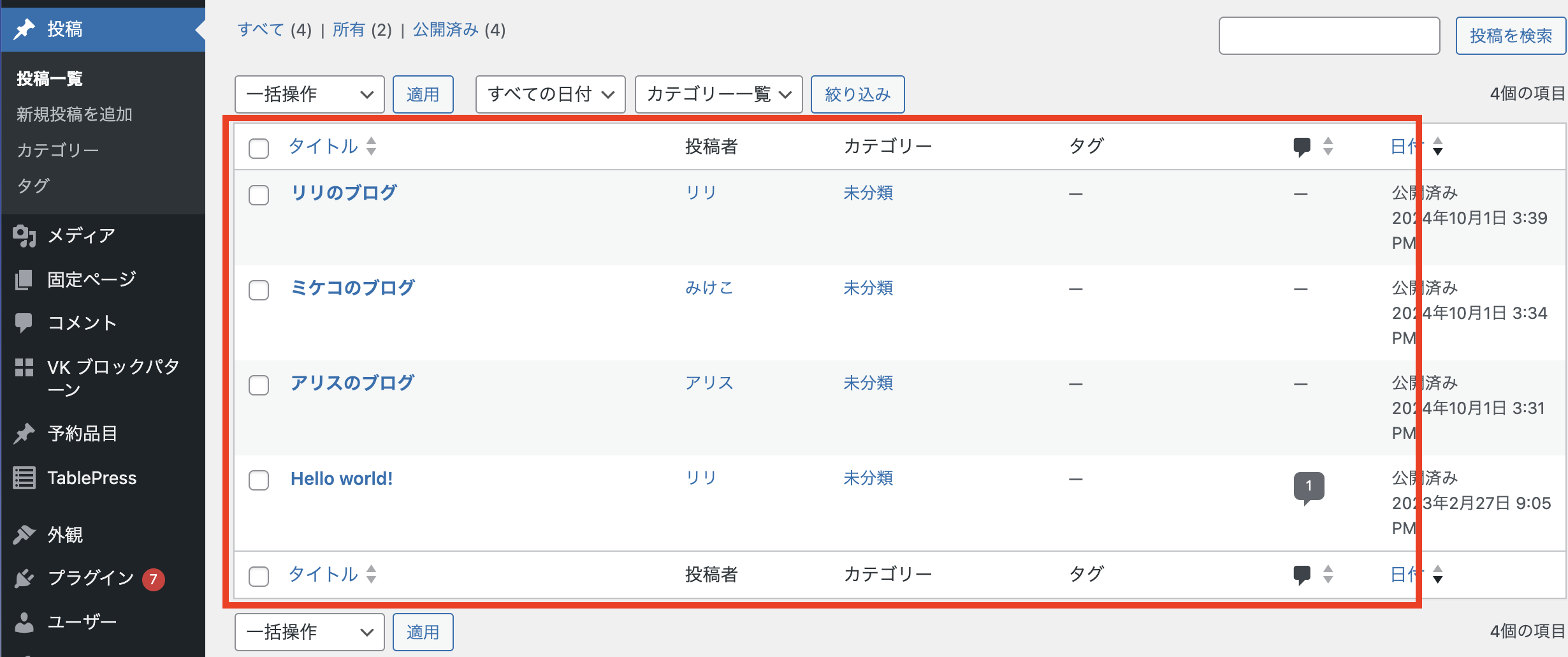This screenshot has height=657, width=1568.
Task: Select 新規投稿を追加 in the sidebar menu
Action: 75,114
